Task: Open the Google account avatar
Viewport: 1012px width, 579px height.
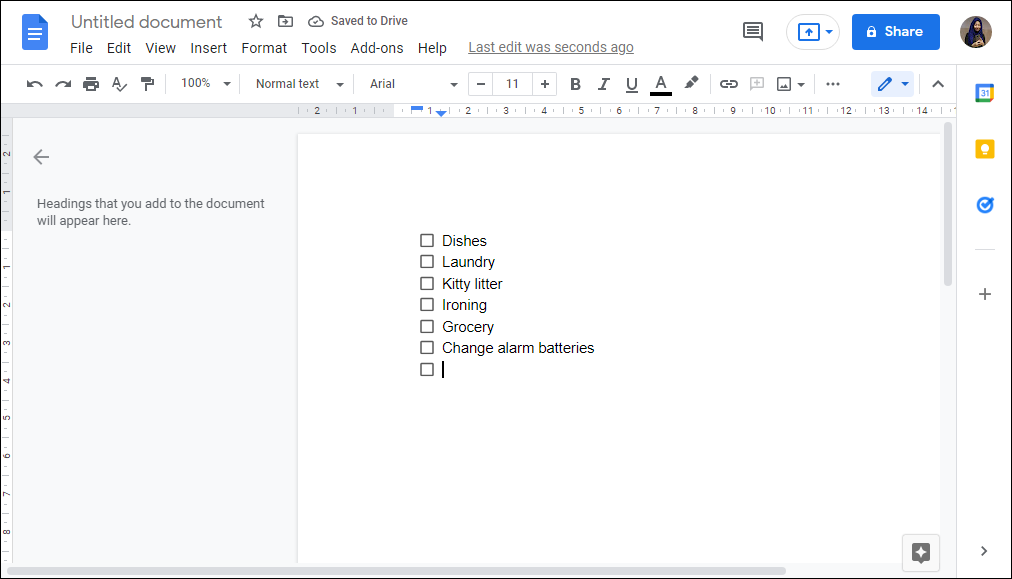Action: [975, 32]
